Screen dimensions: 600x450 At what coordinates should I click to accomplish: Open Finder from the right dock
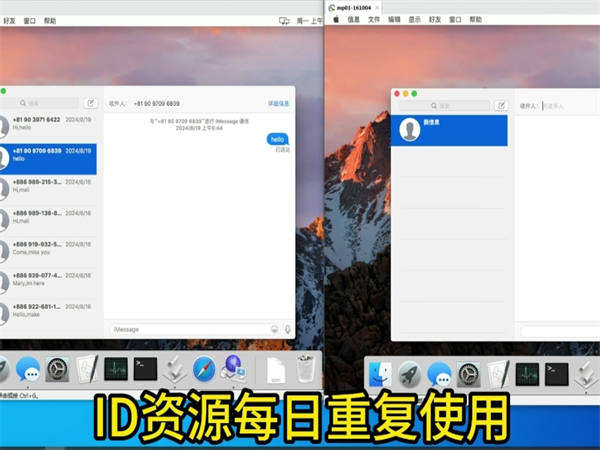[x=379, y=375]
